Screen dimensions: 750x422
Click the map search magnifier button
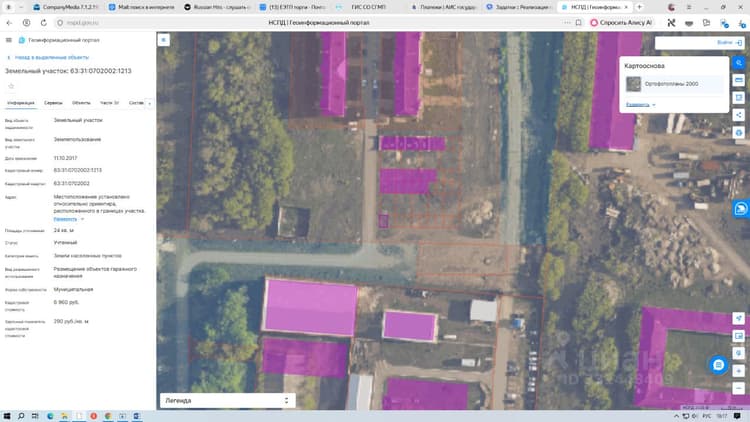[x=739, y=63]
